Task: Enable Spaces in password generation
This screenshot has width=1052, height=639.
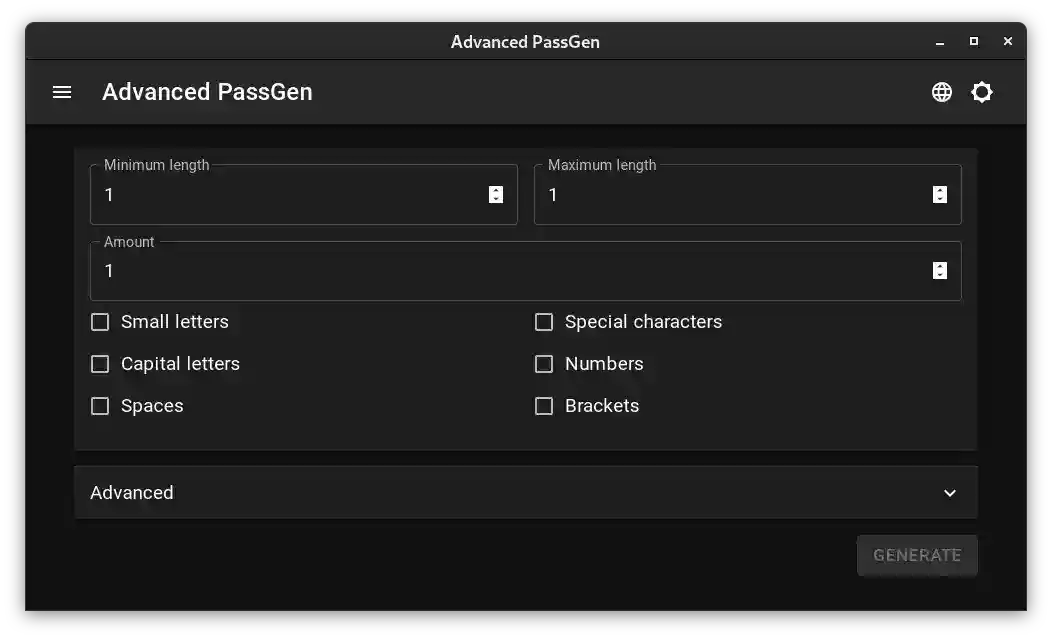Action: click(x=100, y=405)
